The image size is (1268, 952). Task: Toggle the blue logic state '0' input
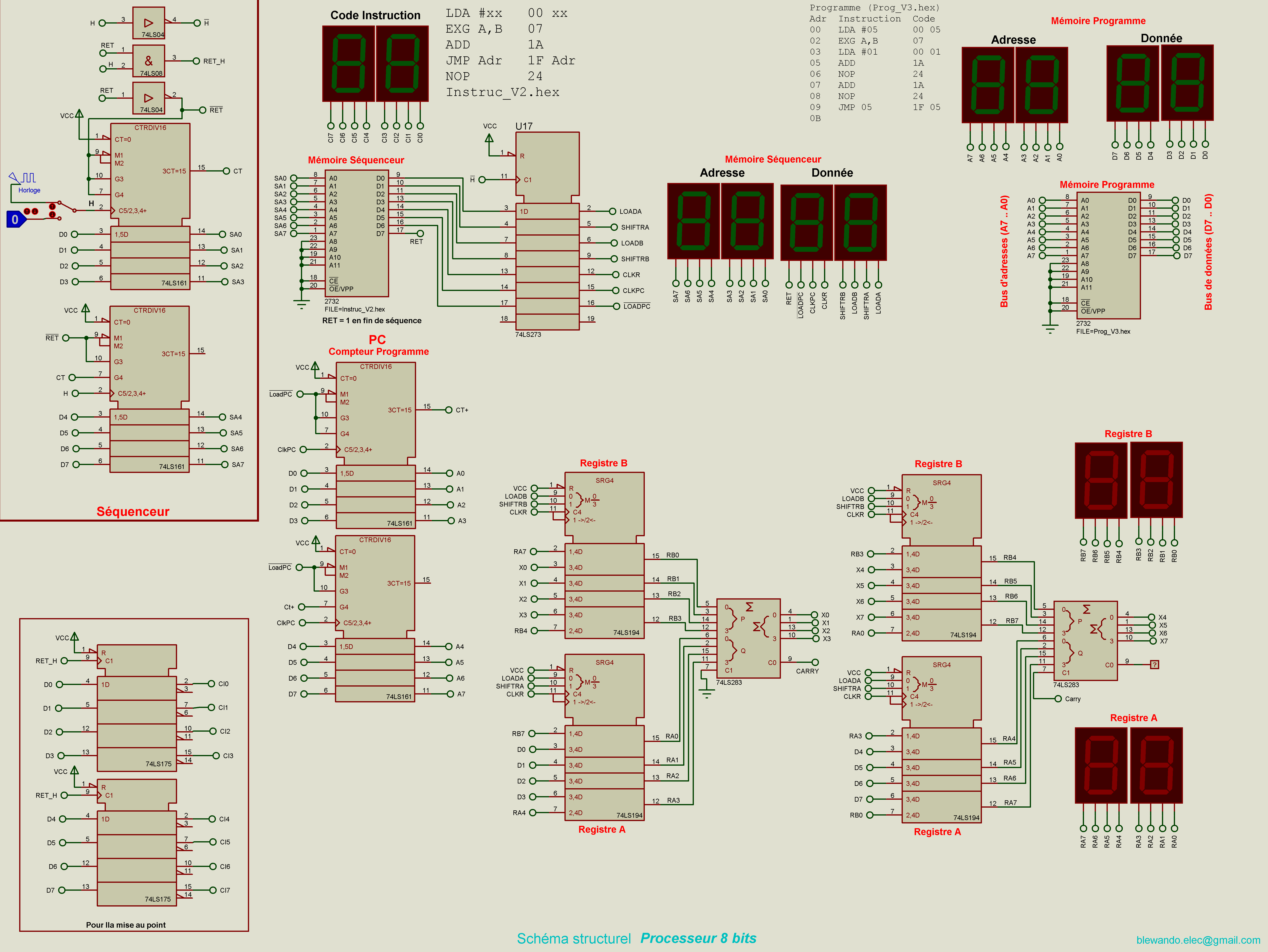point(15,220)
